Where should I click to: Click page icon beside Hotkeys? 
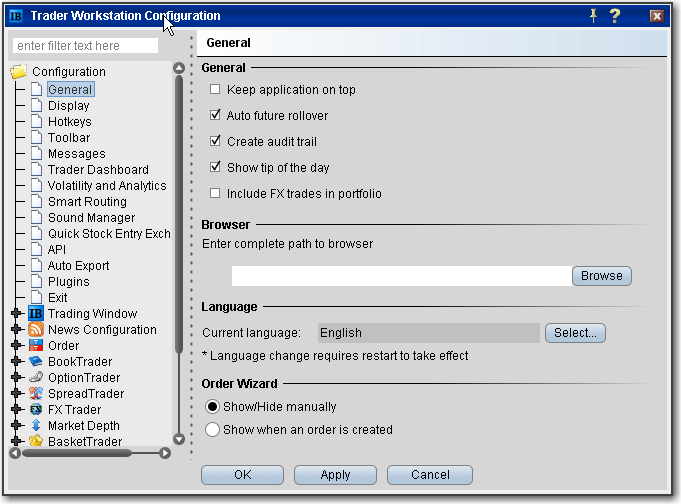pyautogui.click(x=37, y=122)
